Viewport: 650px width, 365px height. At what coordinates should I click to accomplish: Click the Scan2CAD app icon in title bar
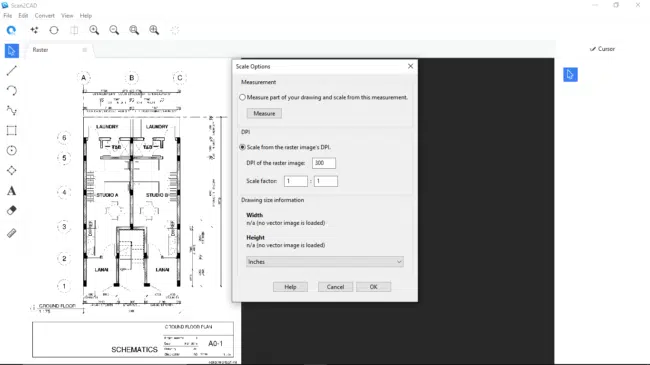coord(5,5)
